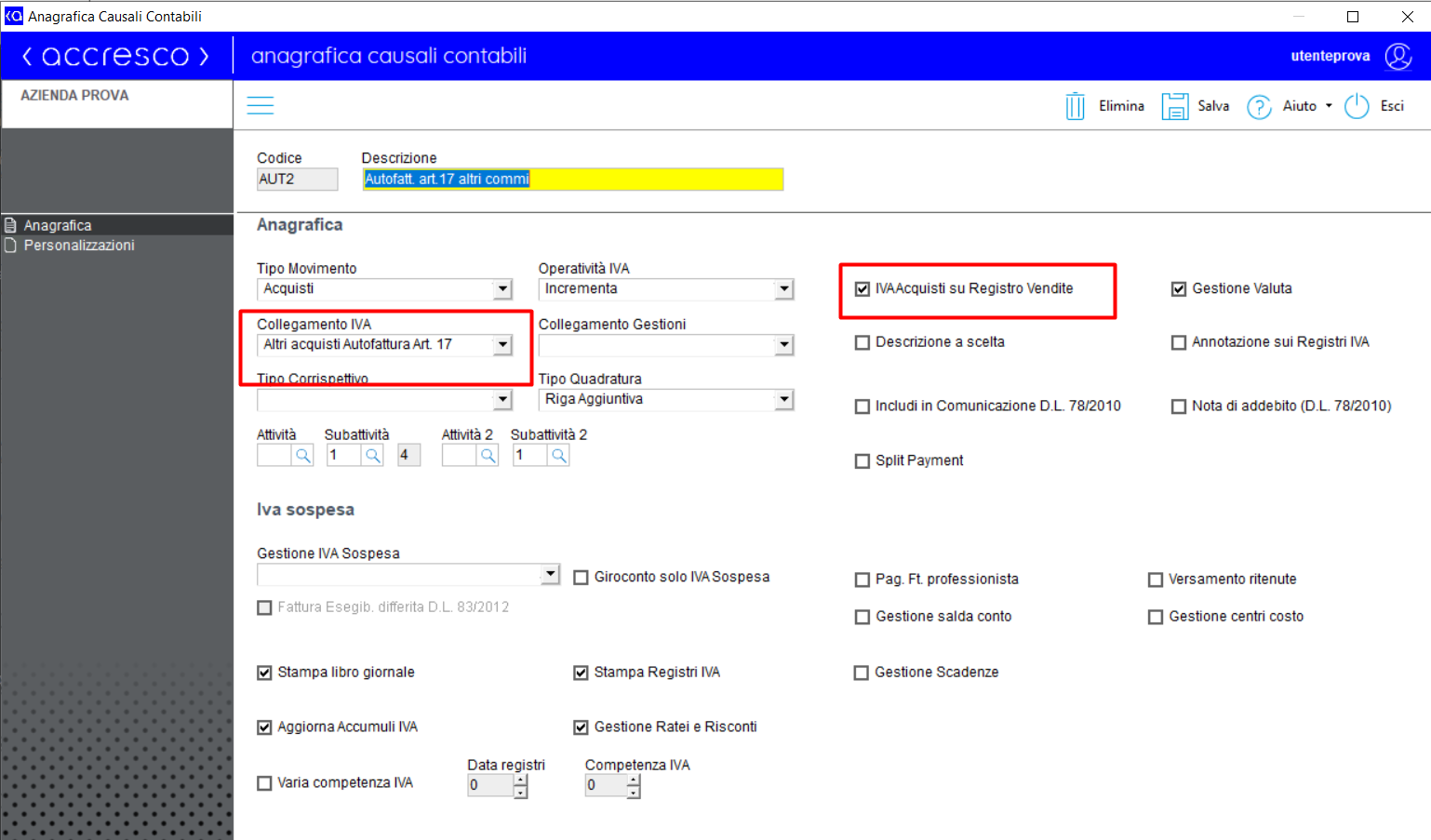Click the Attività 2 input field
Screen dimensions: 1431x840
tap(460, 456)
